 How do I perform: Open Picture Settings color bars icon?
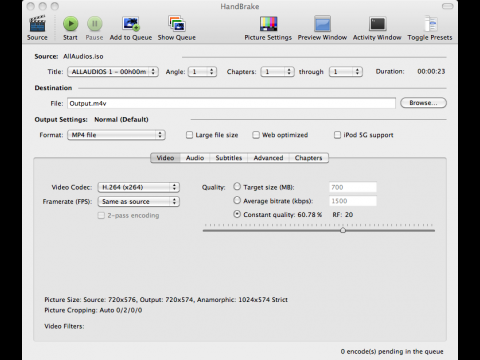point(268,24)
